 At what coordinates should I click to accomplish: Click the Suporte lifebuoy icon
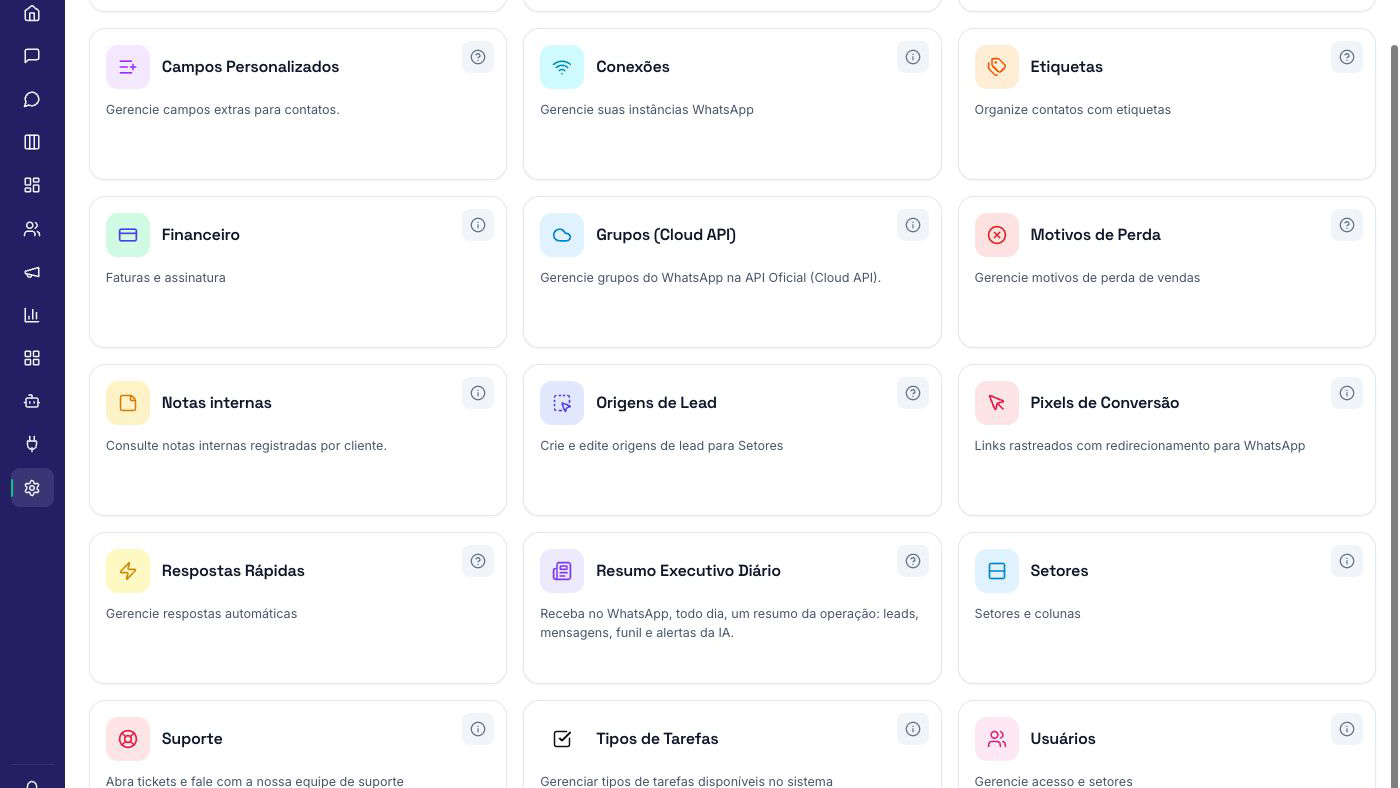click(x=128, y=739)
